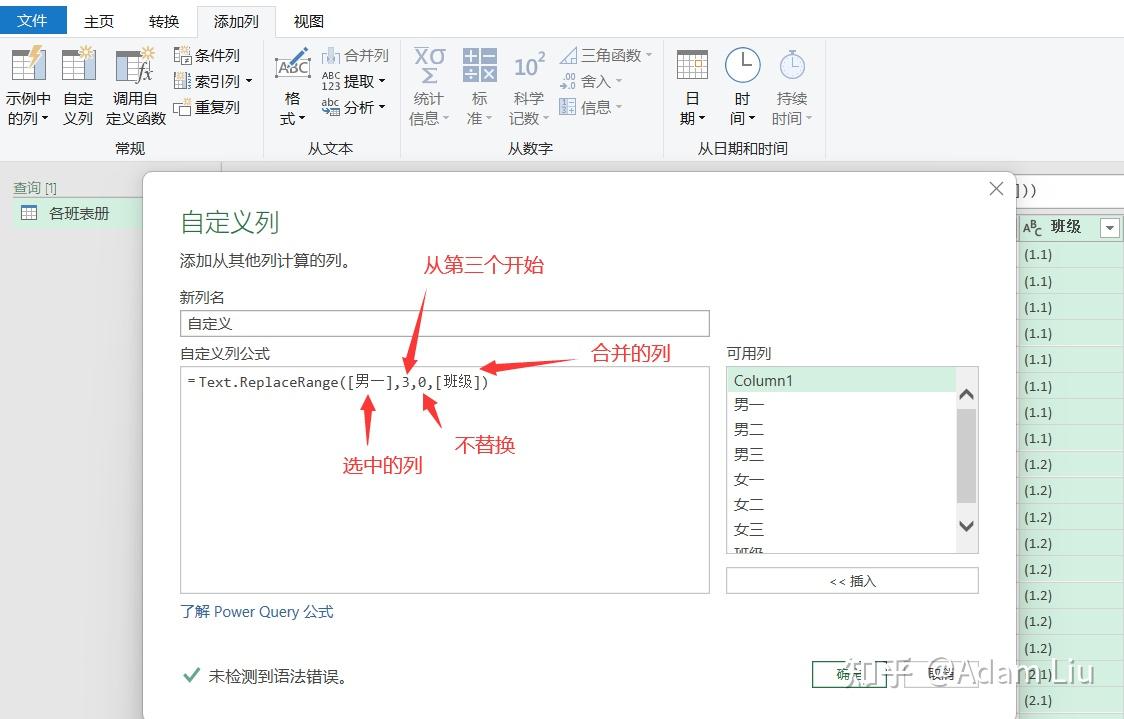The height and width of the screenshot is (719, 1124).
Task: Open the 分析 dropdown menu
Action: (x=382, y=108)
